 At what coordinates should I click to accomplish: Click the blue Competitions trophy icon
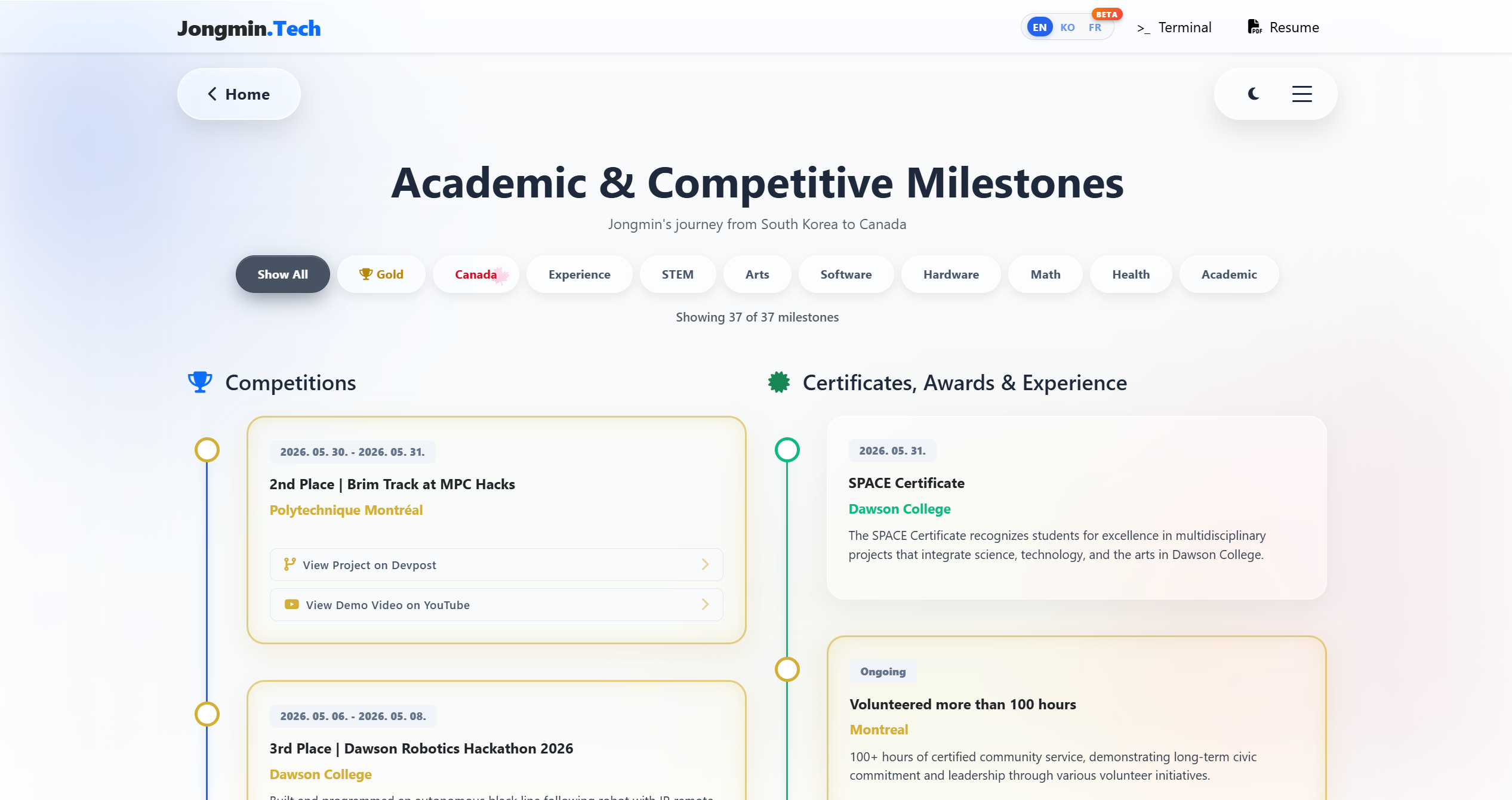point(200,382)
